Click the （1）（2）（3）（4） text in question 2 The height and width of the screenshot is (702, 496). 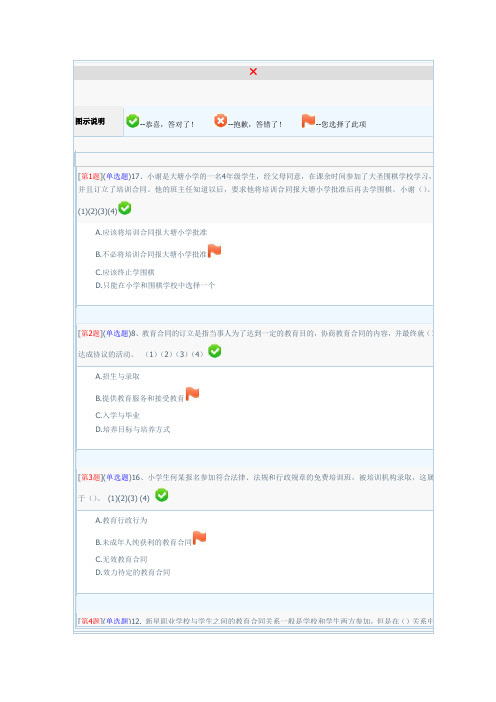click(x=174, y=354)
